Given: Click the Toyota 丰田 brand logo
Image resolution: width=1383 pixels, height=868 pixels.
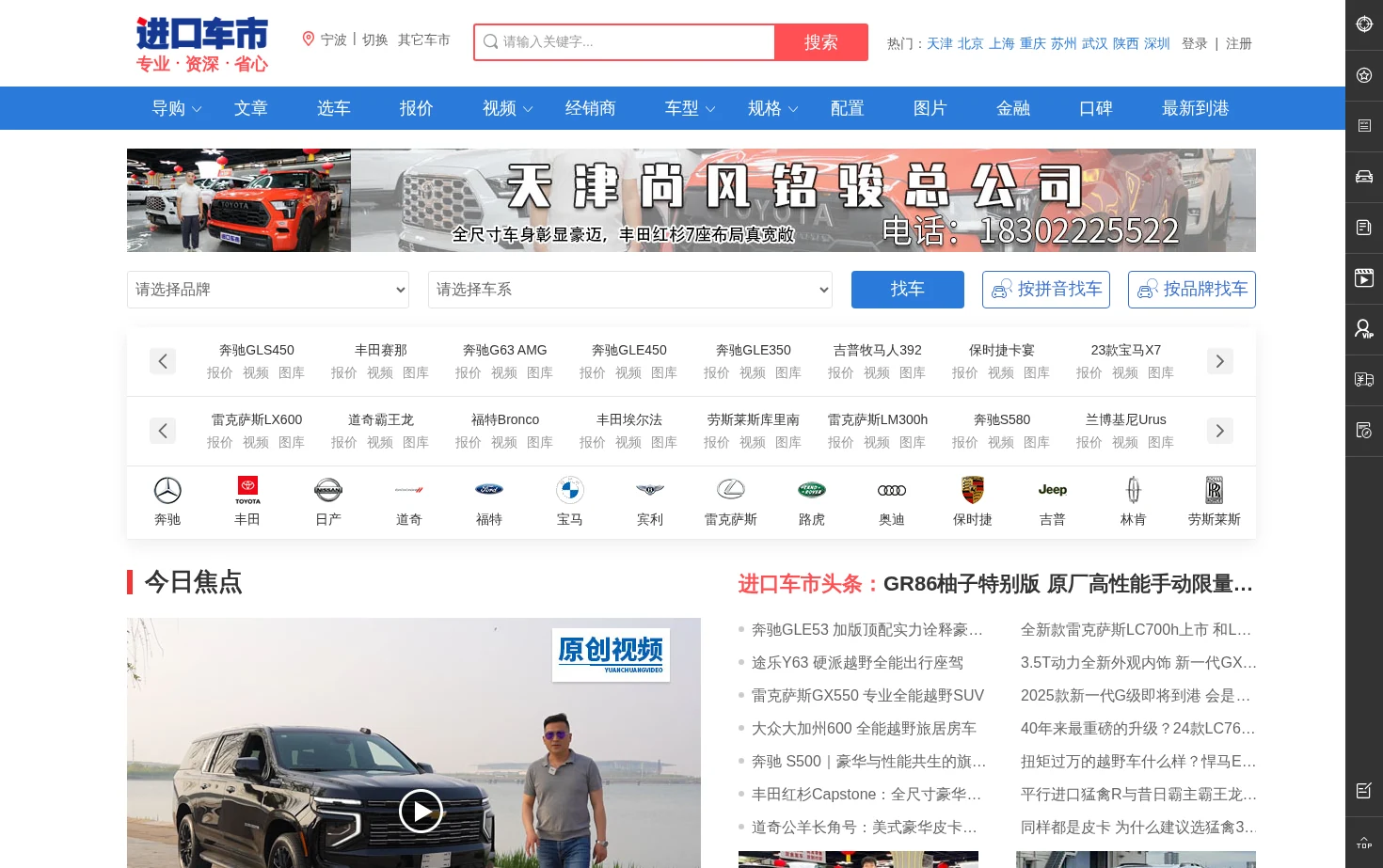Looking at the screenshot, I should pos(247,490).
